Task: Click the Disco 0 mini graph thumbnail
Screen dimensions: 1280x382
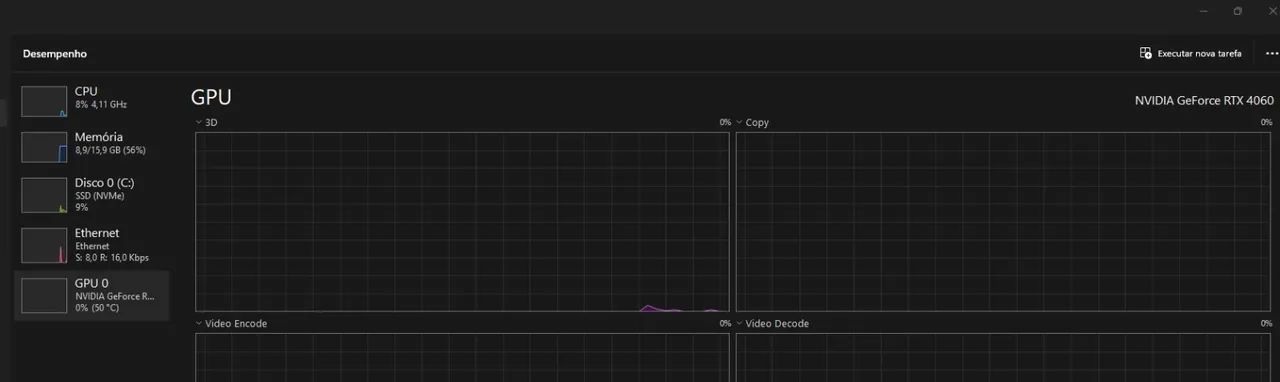Action: click(x=44, y=195)
